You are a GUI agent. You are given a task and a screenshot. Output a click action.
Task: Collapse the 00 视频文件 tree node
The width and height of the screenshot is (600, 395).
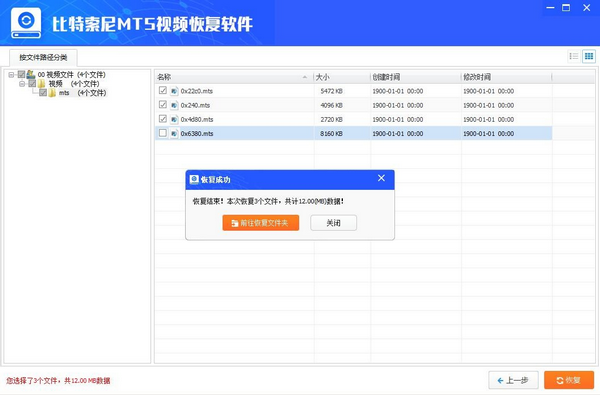tap(11, 75)
